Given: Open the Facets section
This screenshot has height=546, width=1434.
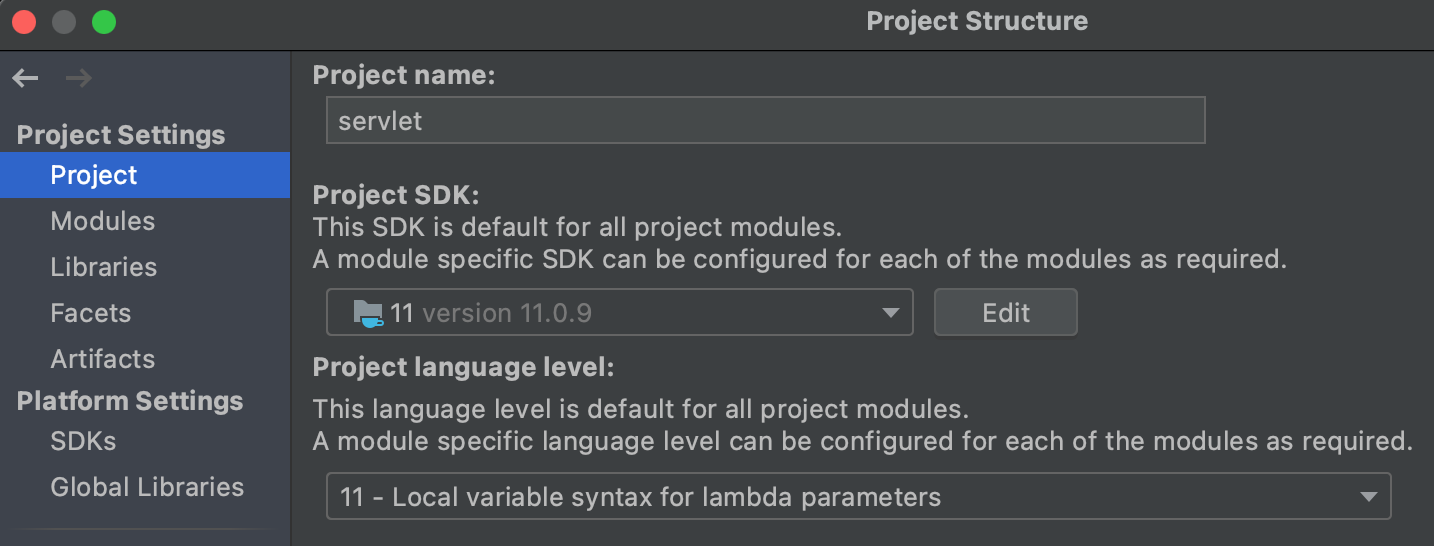Looking at the screenshot, I should coord(91,313).
